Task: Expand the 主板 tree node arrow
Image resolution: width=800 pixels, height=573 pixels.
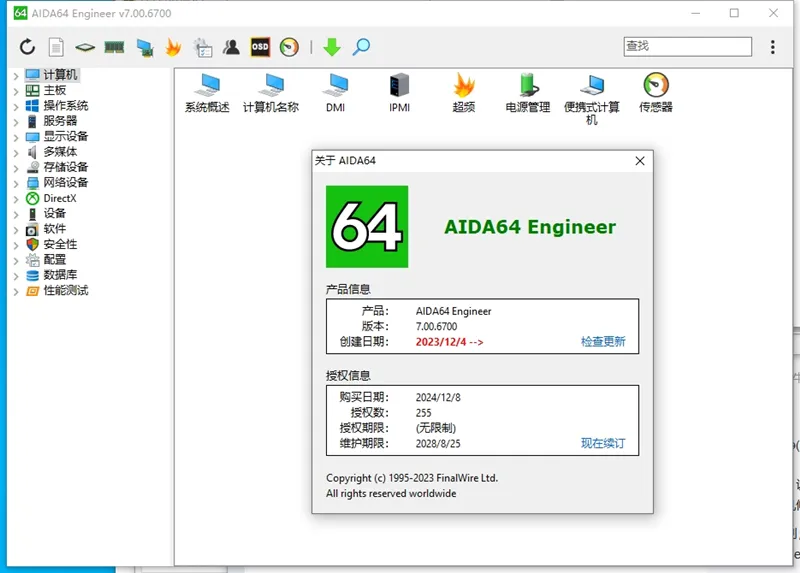Action: [x=16, y=92]
